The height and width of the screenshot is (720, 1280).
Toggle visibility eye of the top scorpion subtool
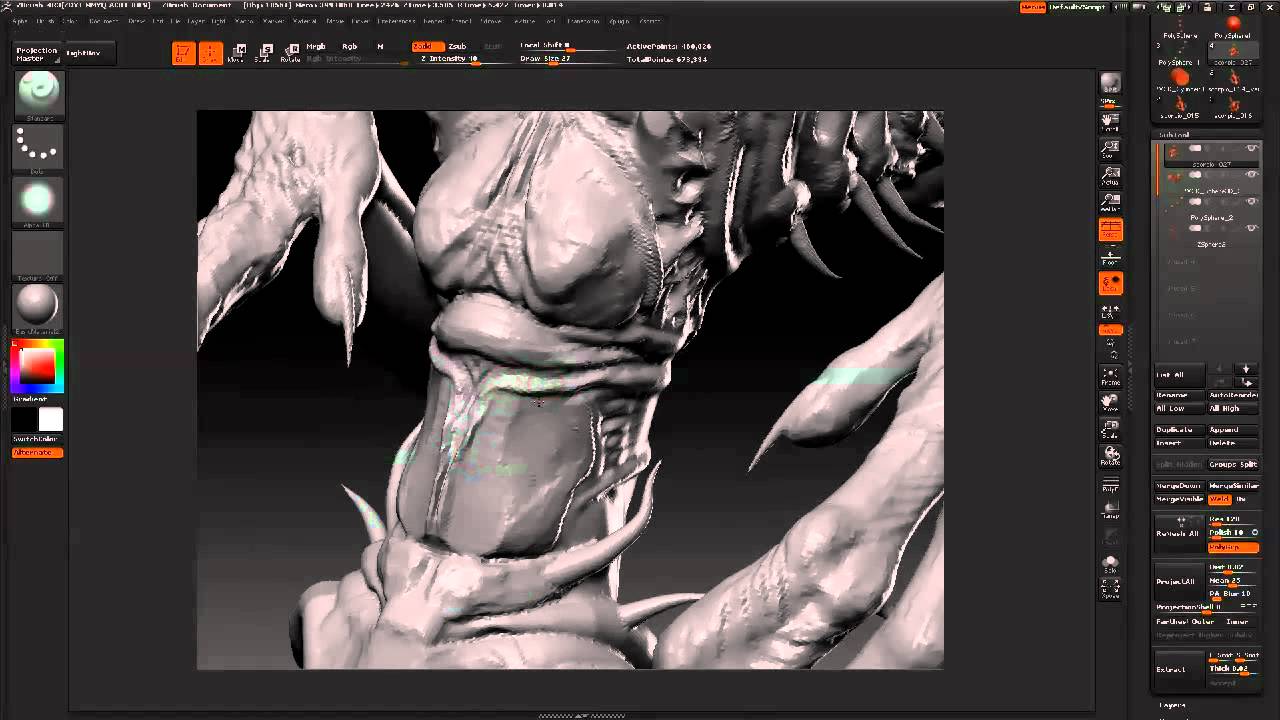1251,148
